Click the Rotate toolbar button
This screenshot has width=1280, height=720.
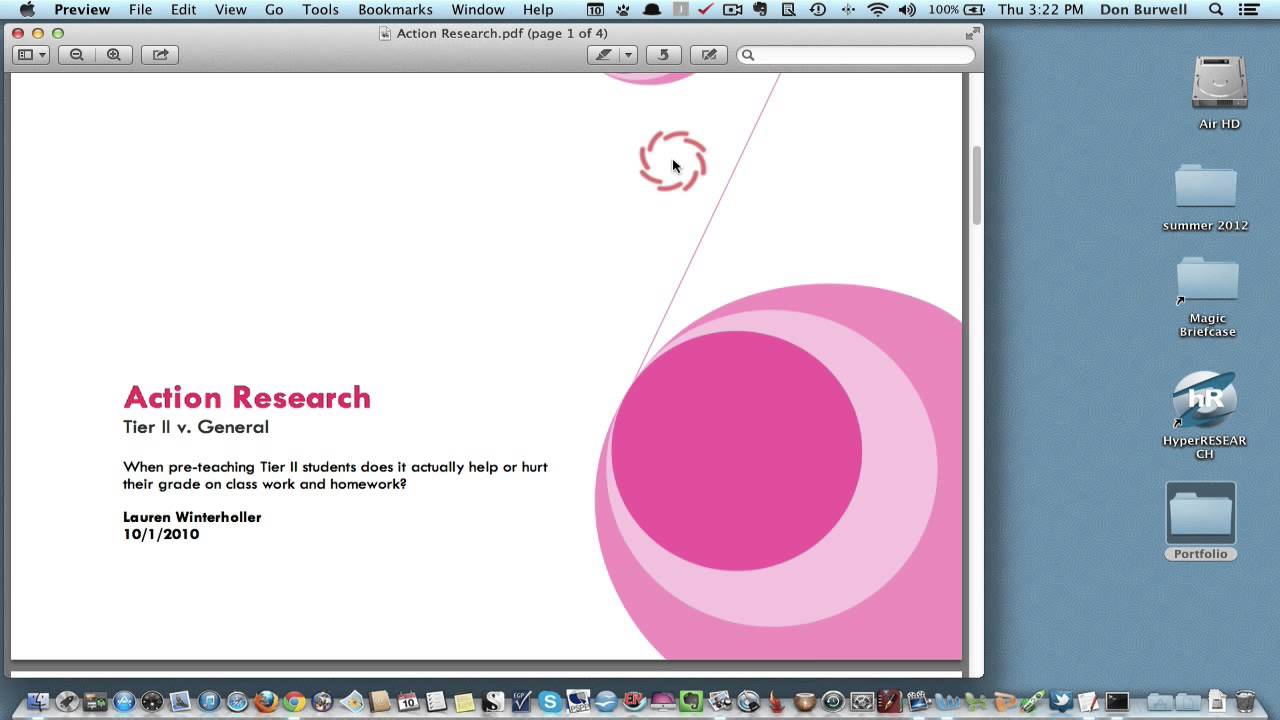click(x=662, y=55)
